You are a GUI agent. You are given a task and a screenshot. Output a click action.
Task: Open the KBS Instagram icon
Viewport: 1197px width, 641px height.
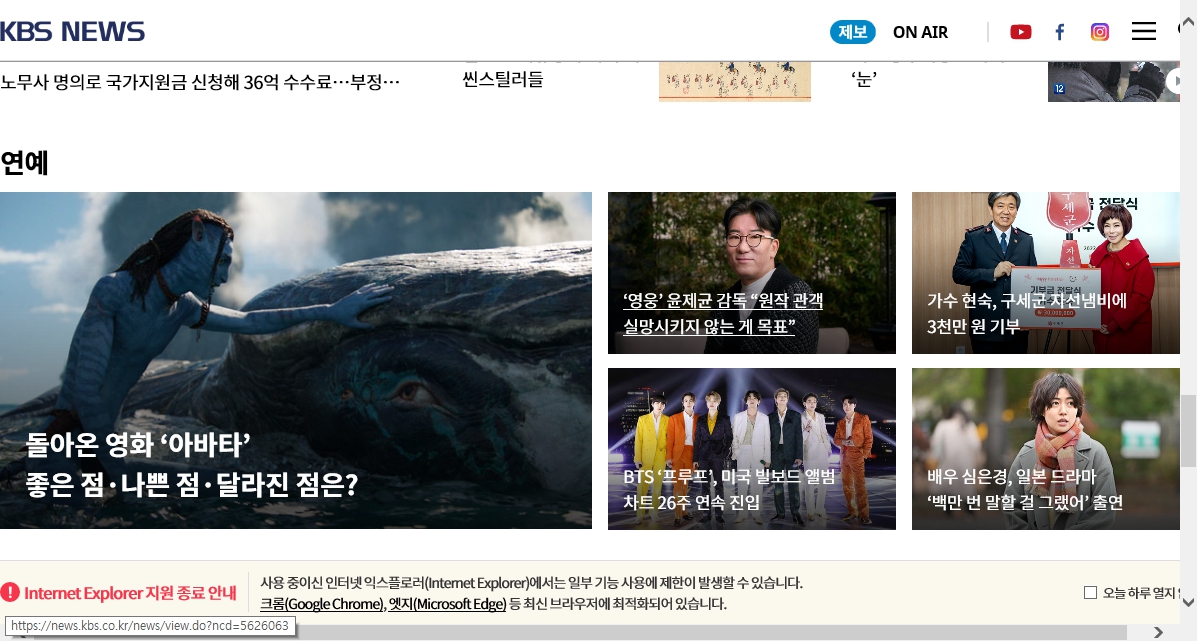coord(1099,32)
